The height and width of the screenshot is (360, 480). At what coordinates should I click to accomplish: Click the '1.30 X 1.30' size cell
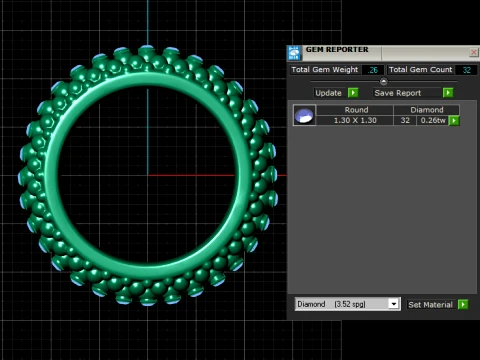(x=355, y=120)
